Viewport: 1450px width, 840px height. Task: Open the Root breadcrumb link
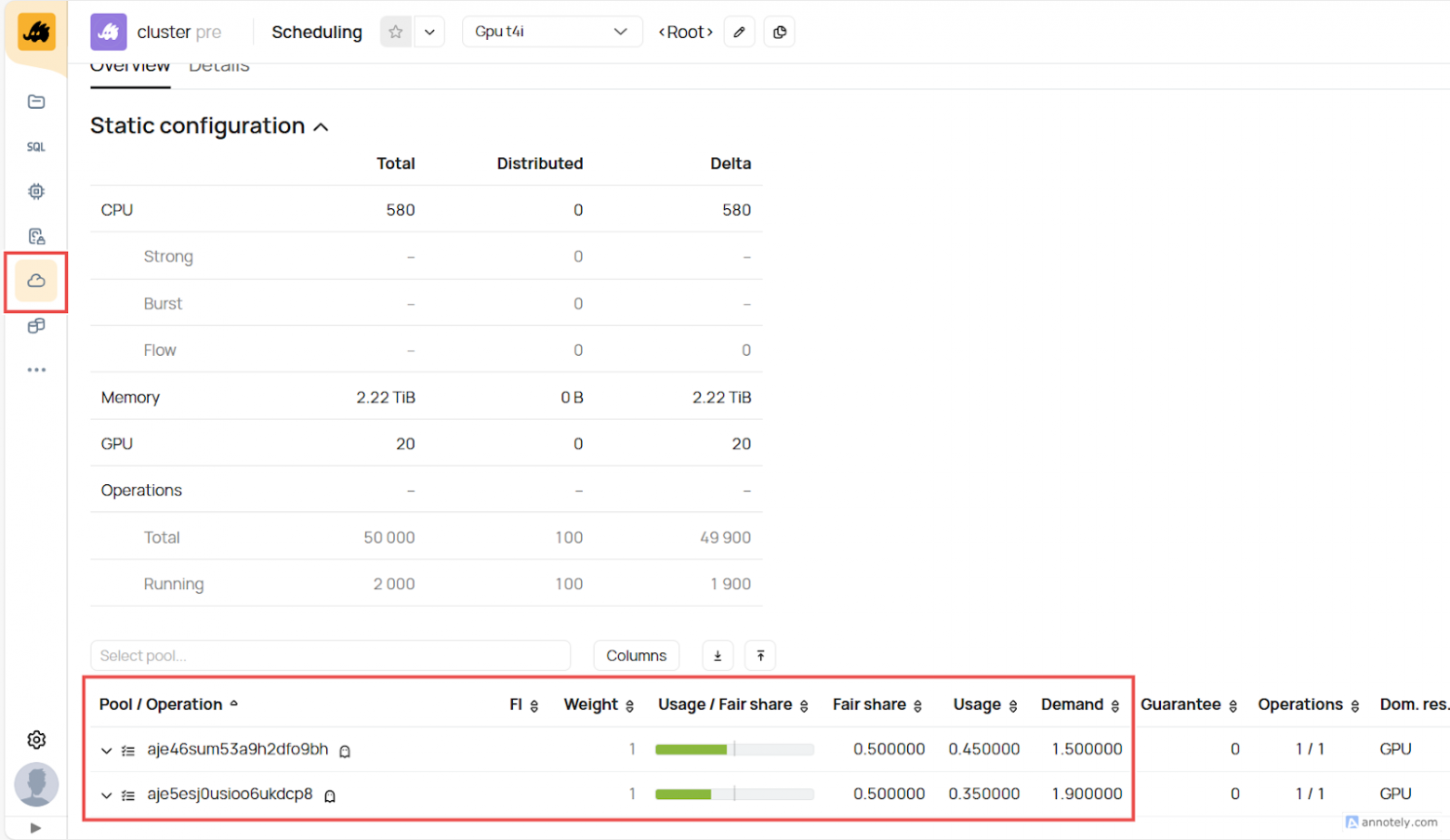click(x=685, y=31)
